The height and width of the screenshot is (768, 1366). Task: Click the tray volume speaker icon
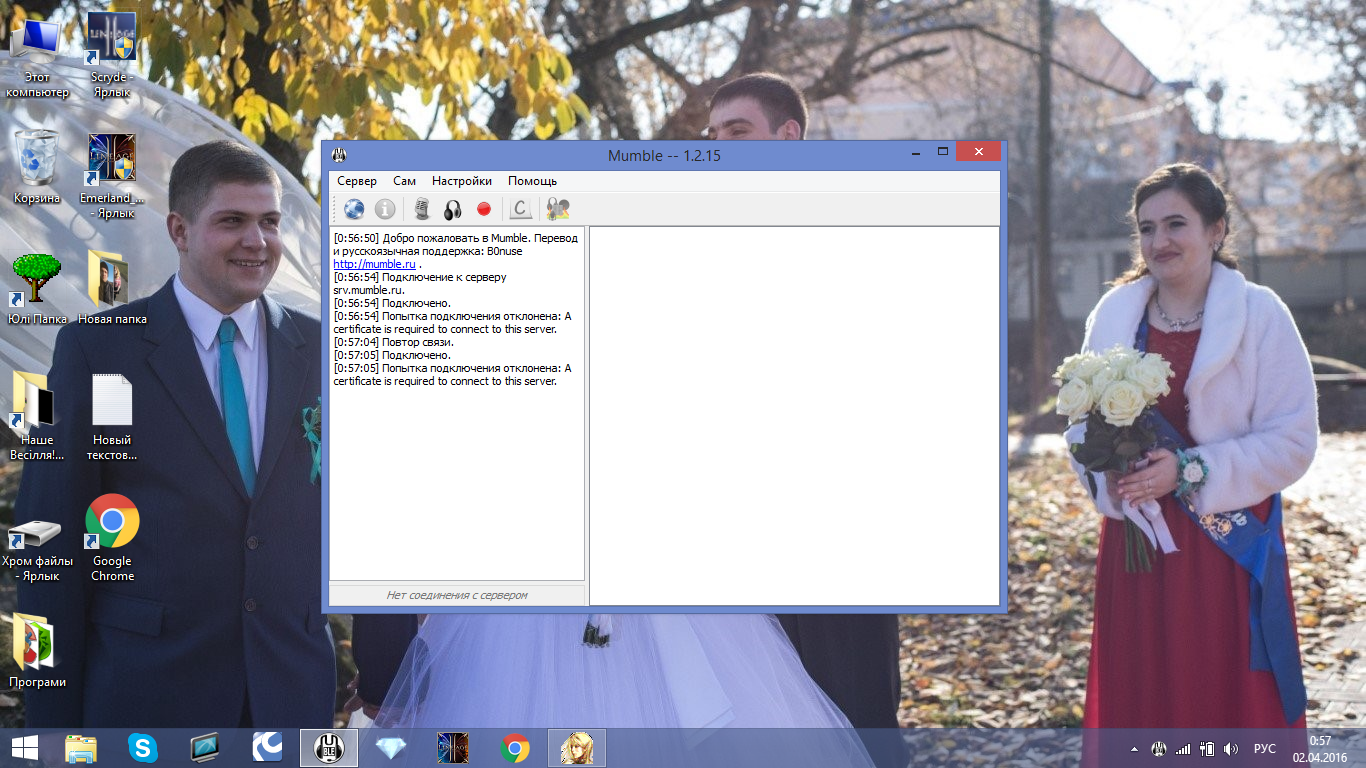(x=1230, y=749)
